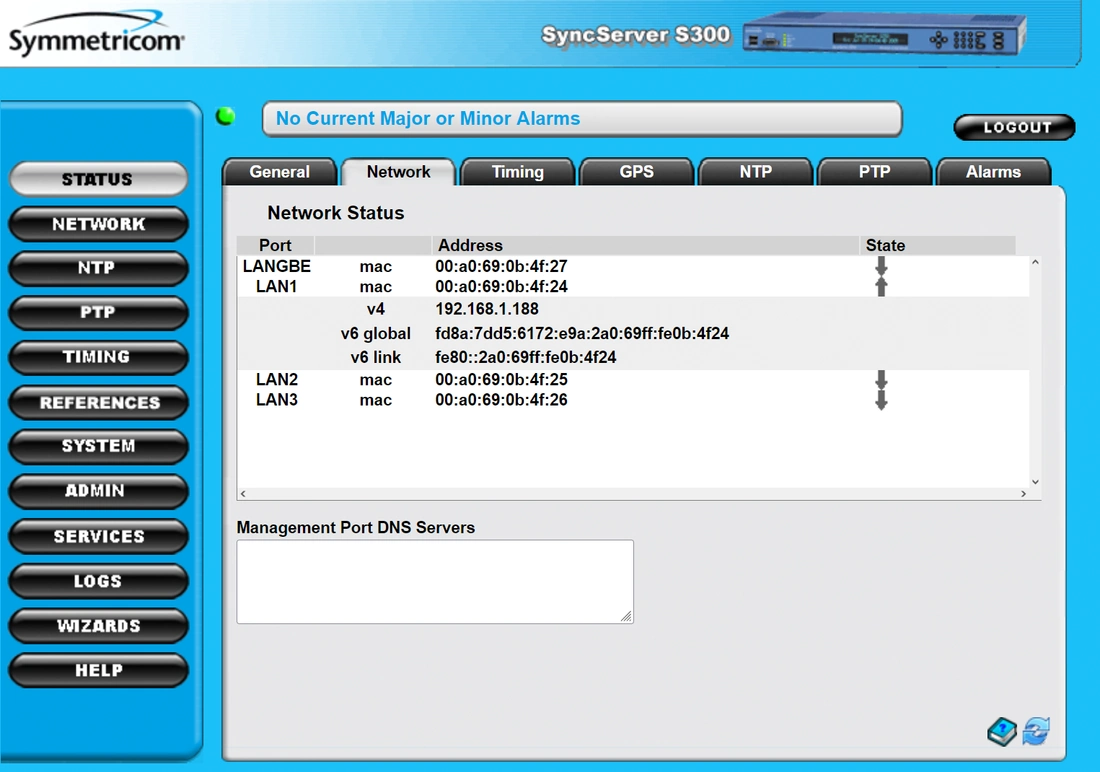This screenshot has height=772, width=1100.
Task: Switch to the PTP status tab
Action: 874,172
